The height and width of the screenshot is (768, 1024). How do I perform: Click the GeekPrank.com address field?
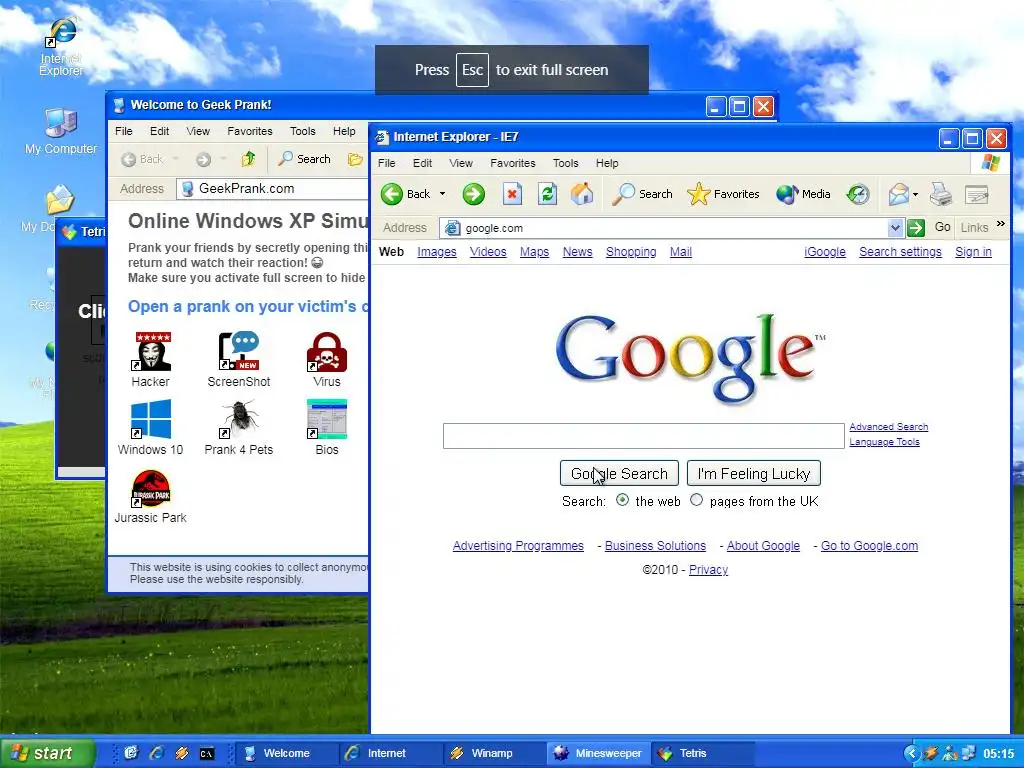(x=272, y=189)
